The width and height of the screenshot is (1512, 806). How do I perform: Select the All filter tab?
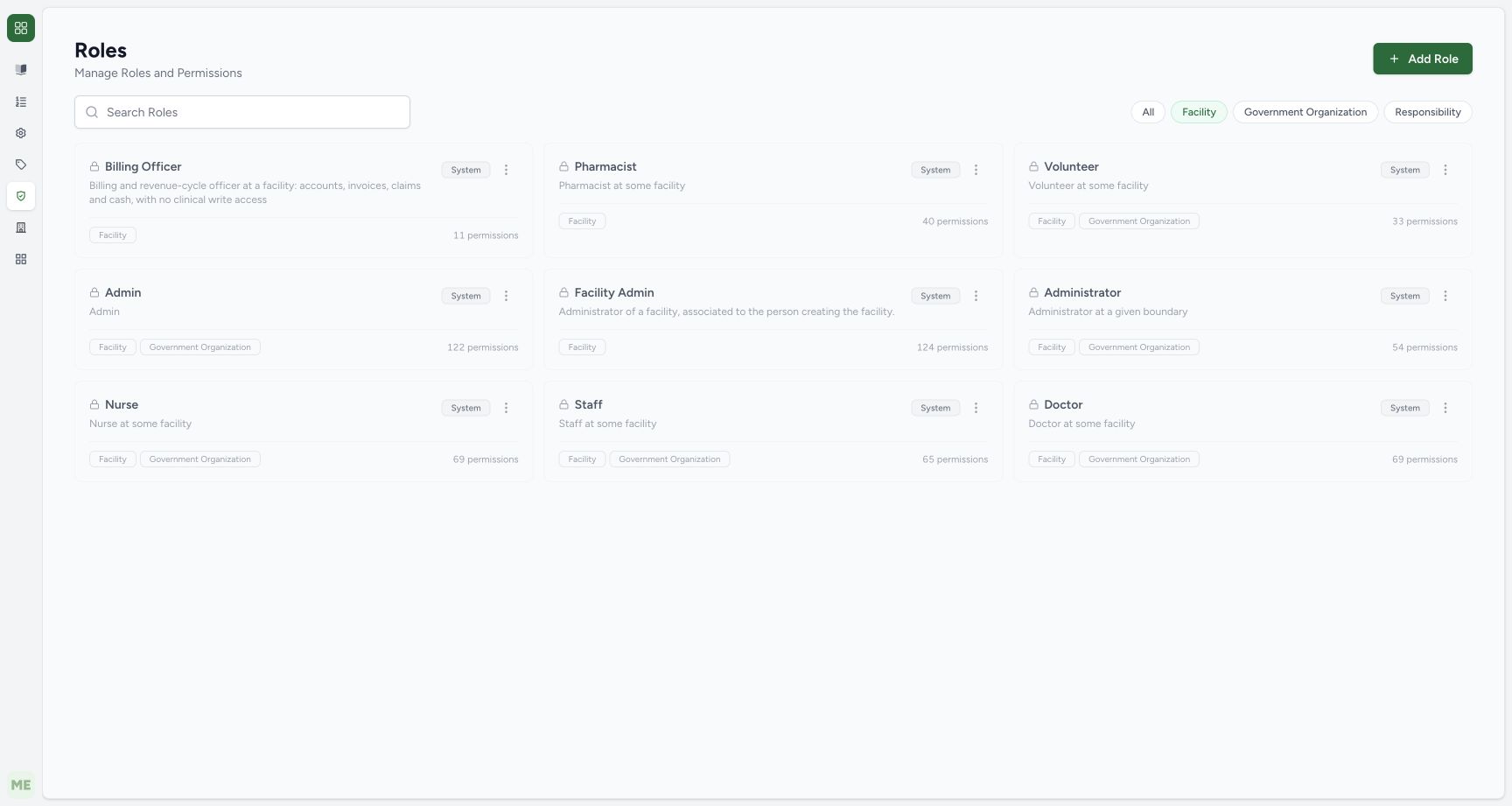[1148, 112]
